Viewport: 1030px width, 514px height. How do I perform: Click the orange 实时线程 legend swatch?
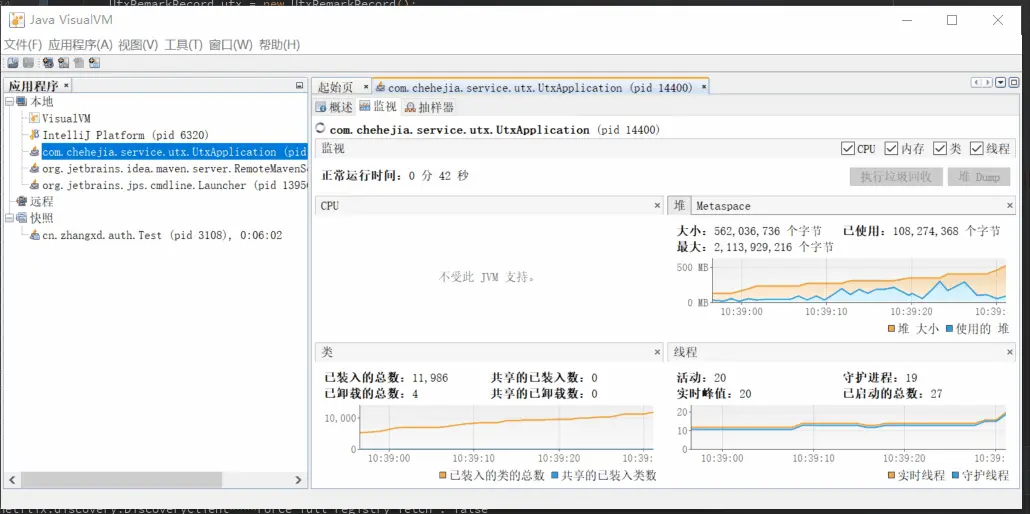click(892, 475)
